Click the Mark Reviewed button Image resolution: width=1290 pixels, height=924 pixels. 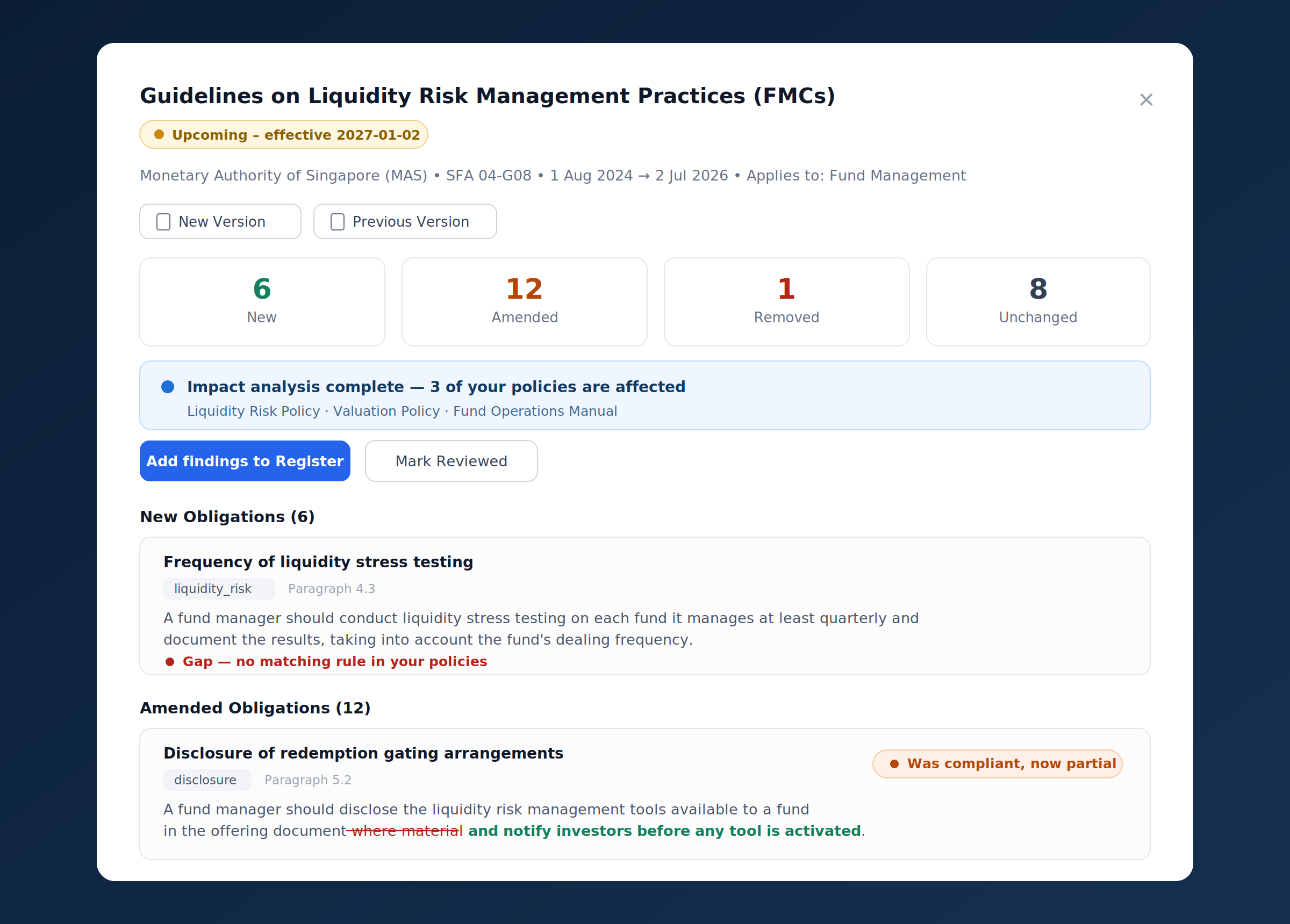pyautogui.click(x=451, y=461)
